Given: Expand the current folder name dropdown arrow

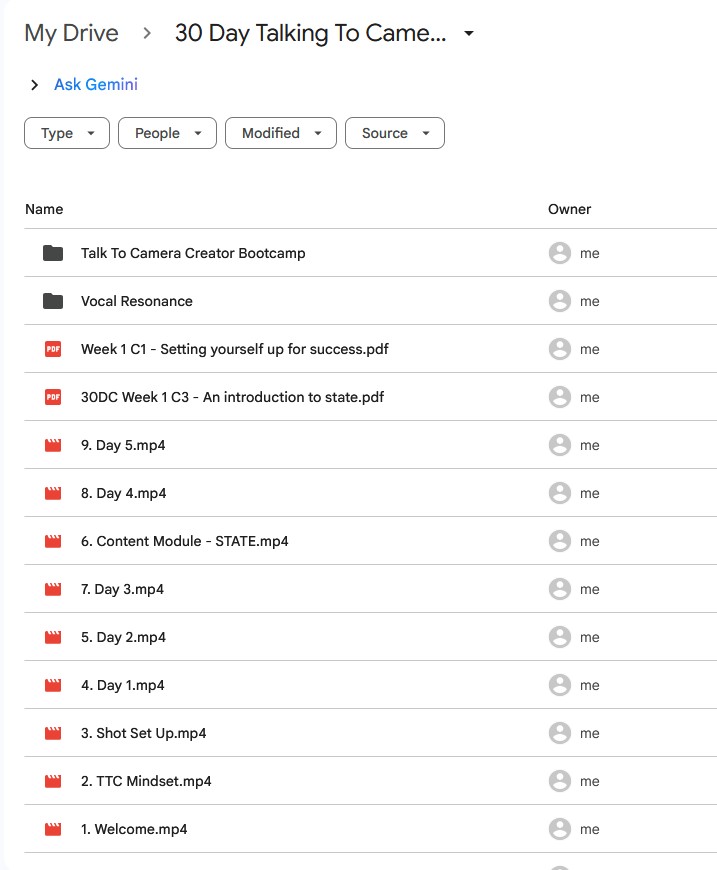Looking at the screenshot, I should click(x=469, y=34).
